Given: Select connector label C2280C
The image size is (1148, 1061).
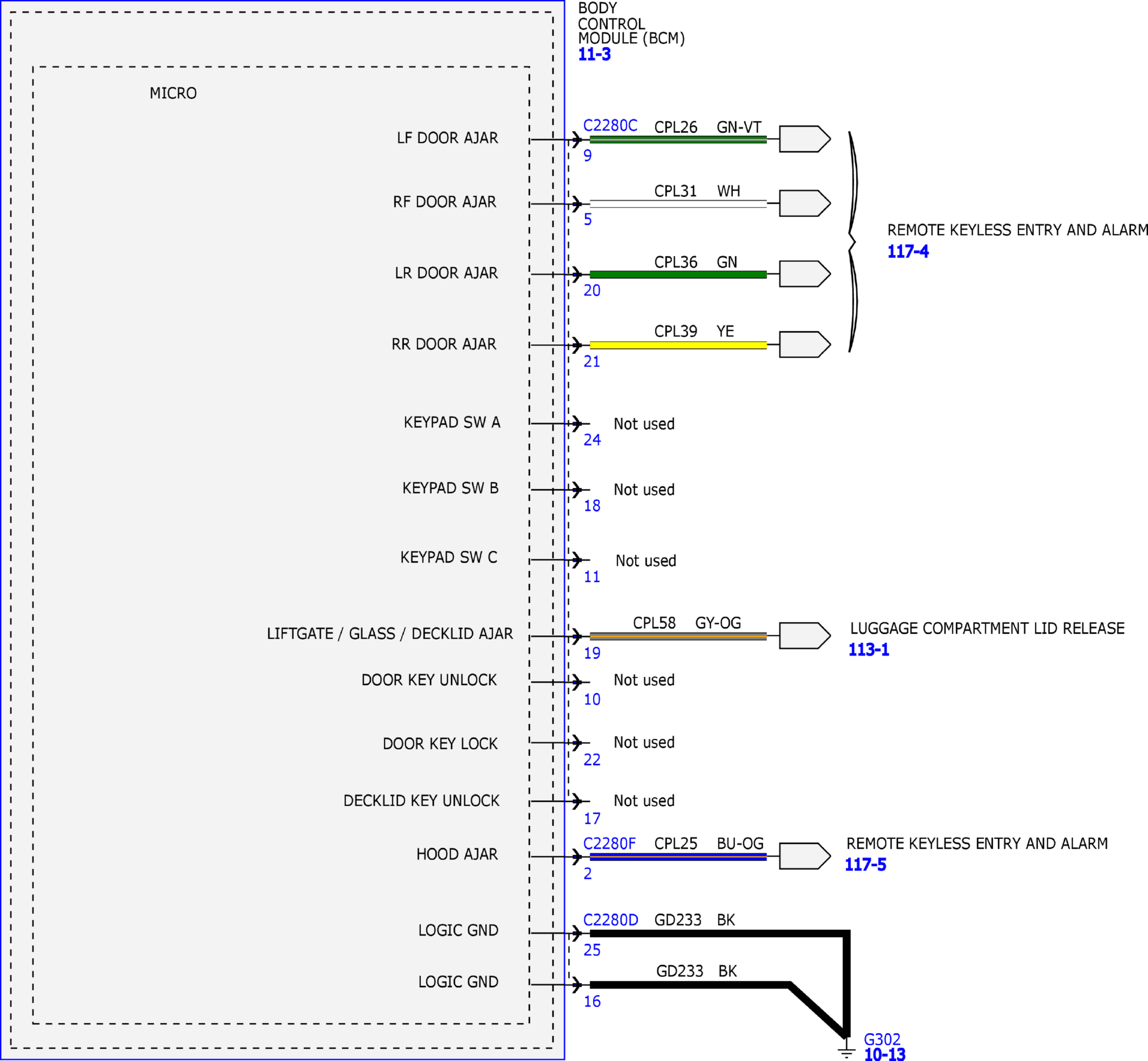Looking at the screenshot, I should (610, 126).
